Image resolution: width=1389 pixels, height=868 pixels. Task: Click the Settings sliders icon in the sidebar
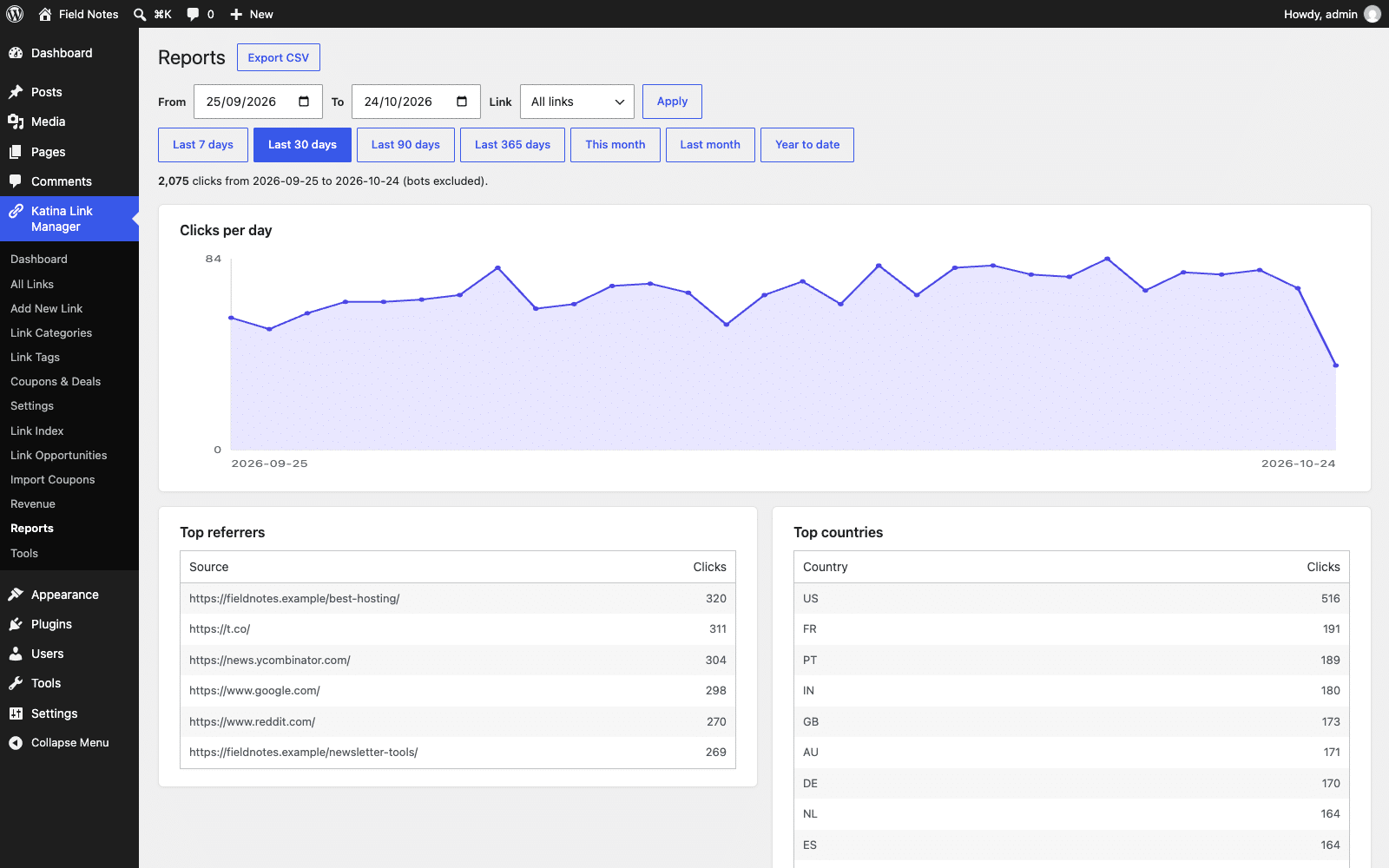[16, 713]
